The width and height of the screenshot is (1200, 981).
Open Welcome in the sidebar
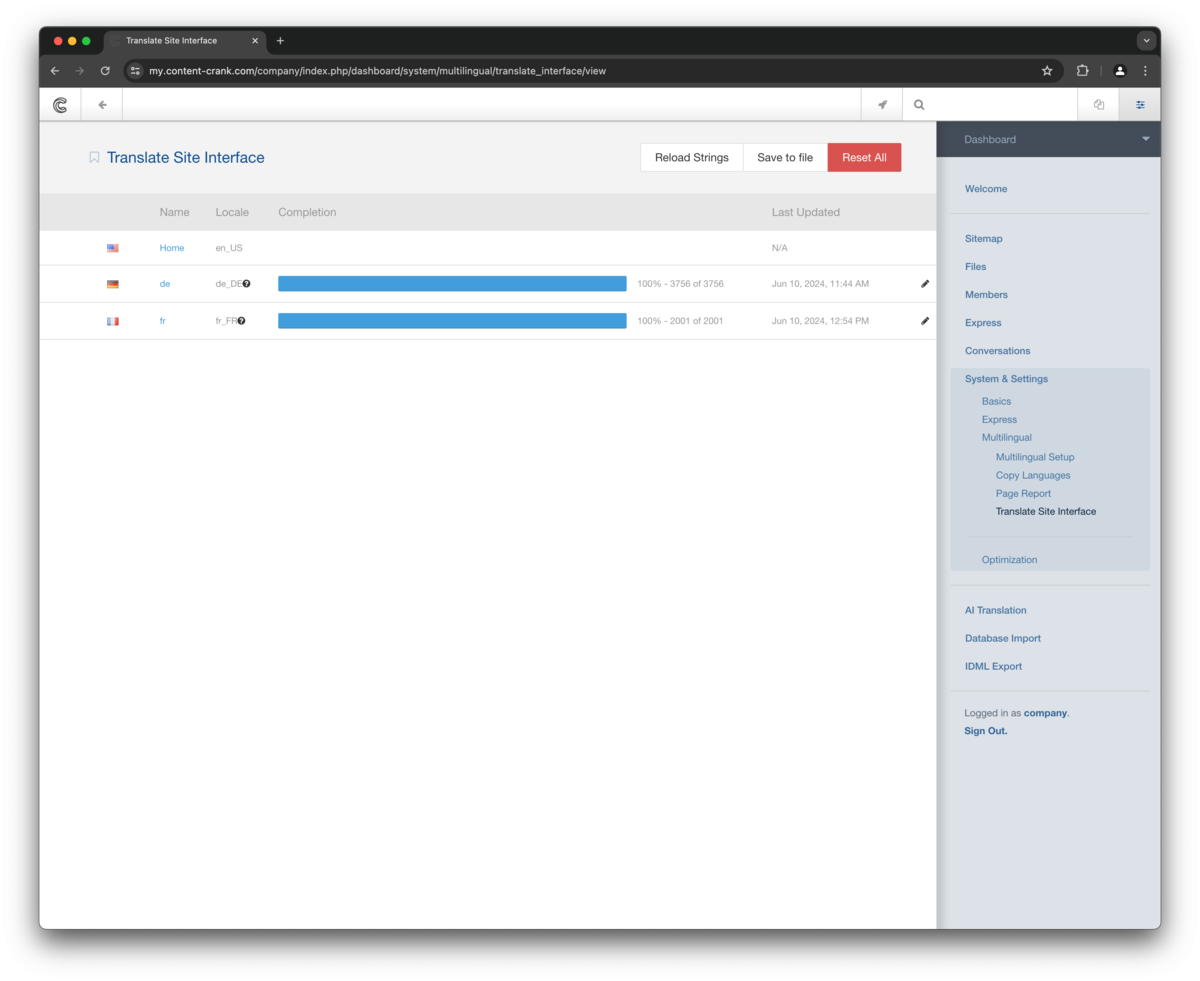point(986,189)
